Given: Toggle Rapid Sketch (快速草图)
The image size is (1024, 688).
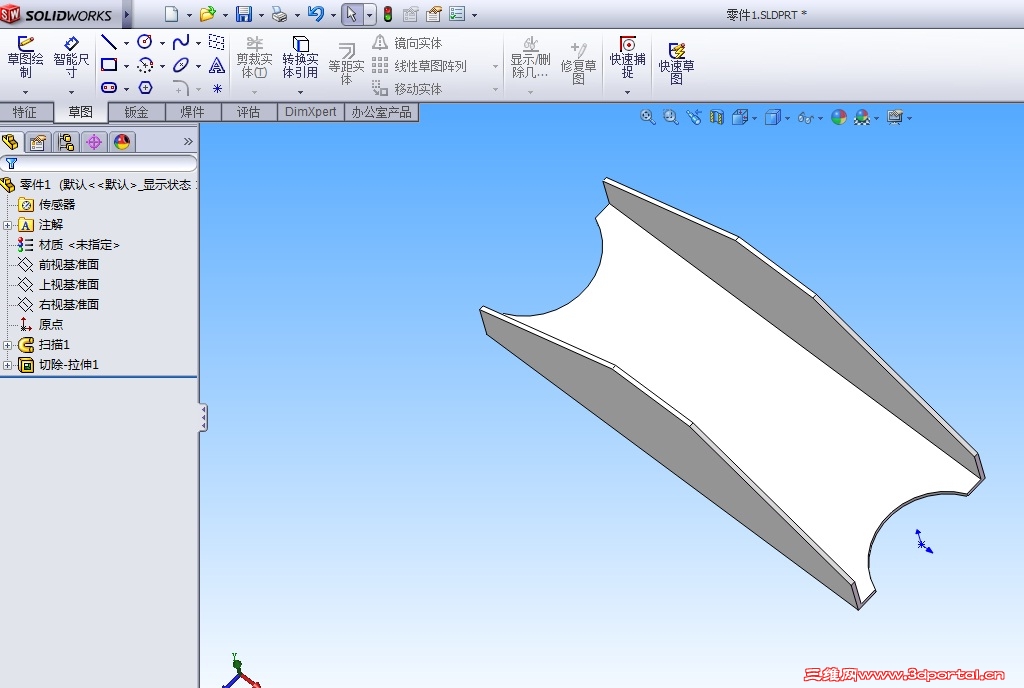Looking at the screenshot, I should (677, 64).
